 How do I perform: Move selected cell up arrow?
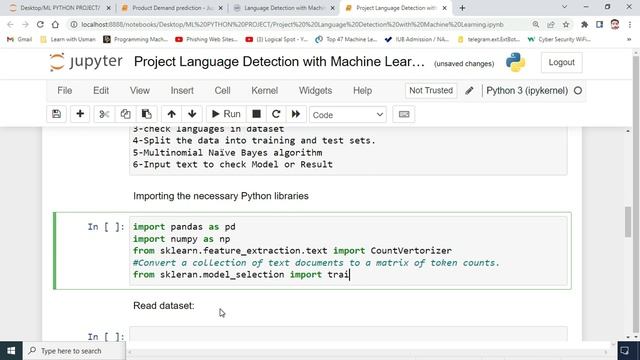[171, 114]
